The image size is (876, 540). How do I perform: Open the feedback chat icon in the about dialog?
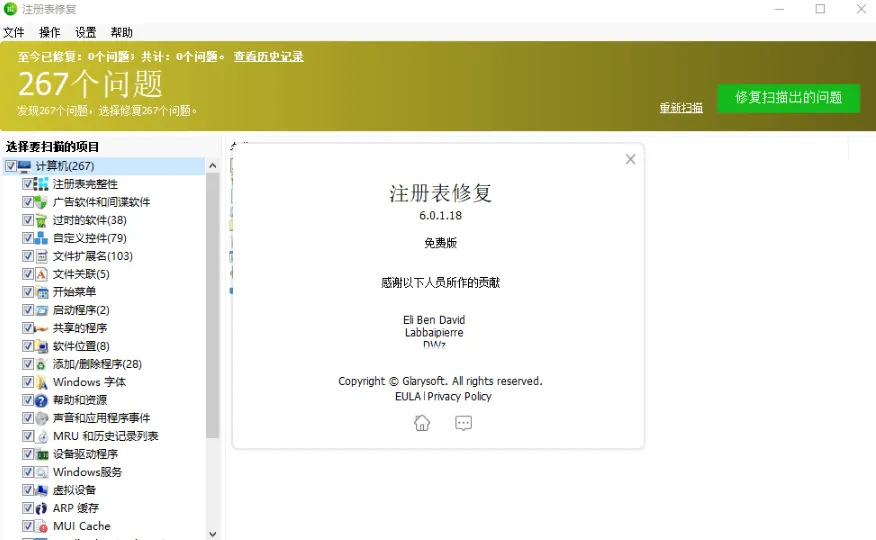(463, 423)
